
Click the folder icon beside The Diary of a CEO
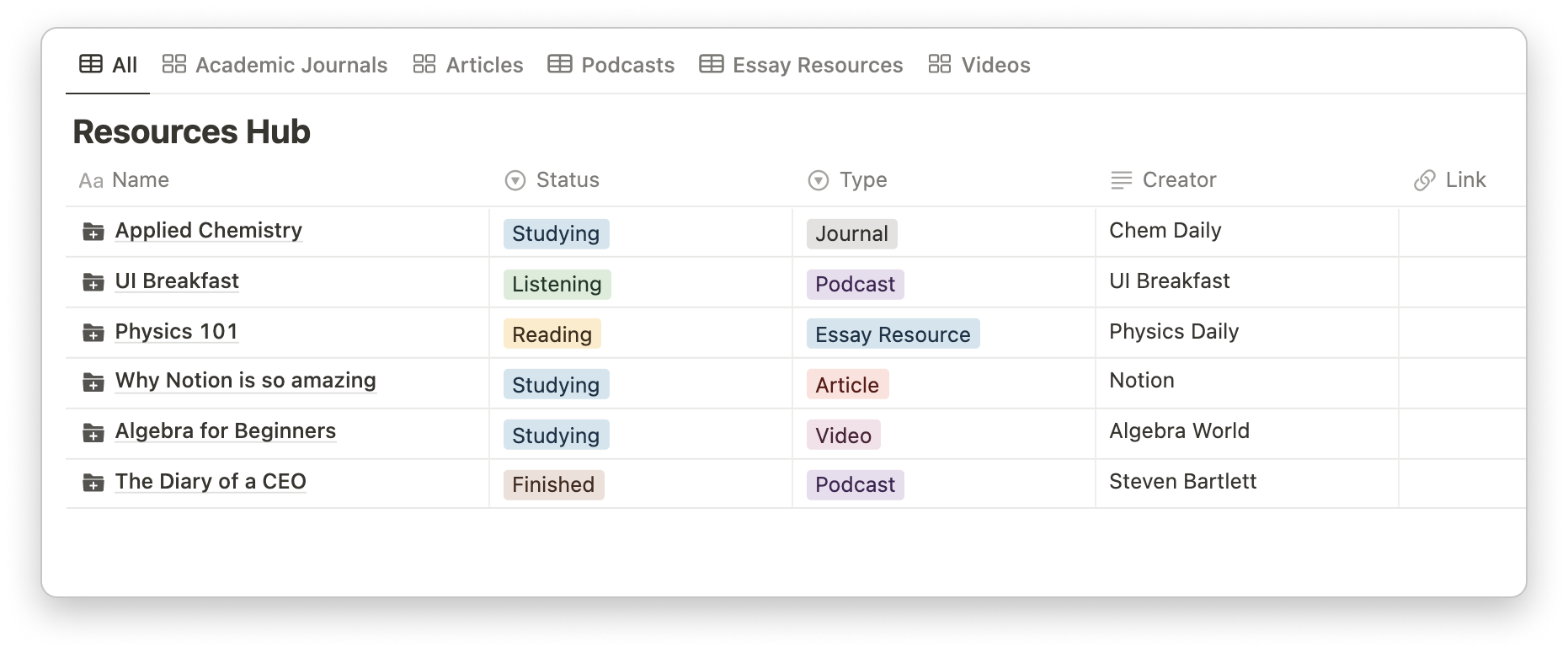click(x=93, y=483)
